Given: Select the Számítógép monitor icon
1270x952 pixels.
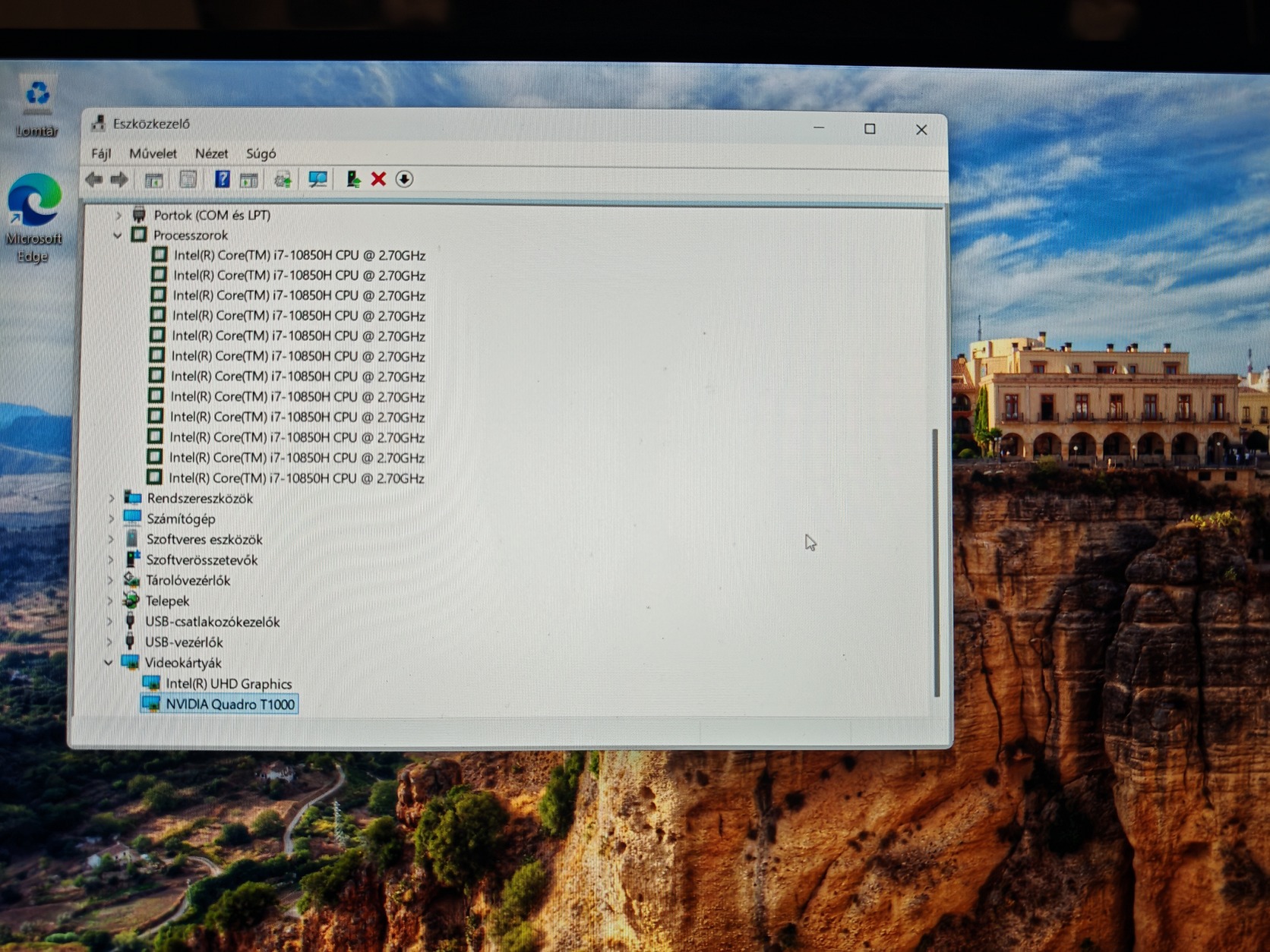Looking at the screenshot, I should click(132, 518).
